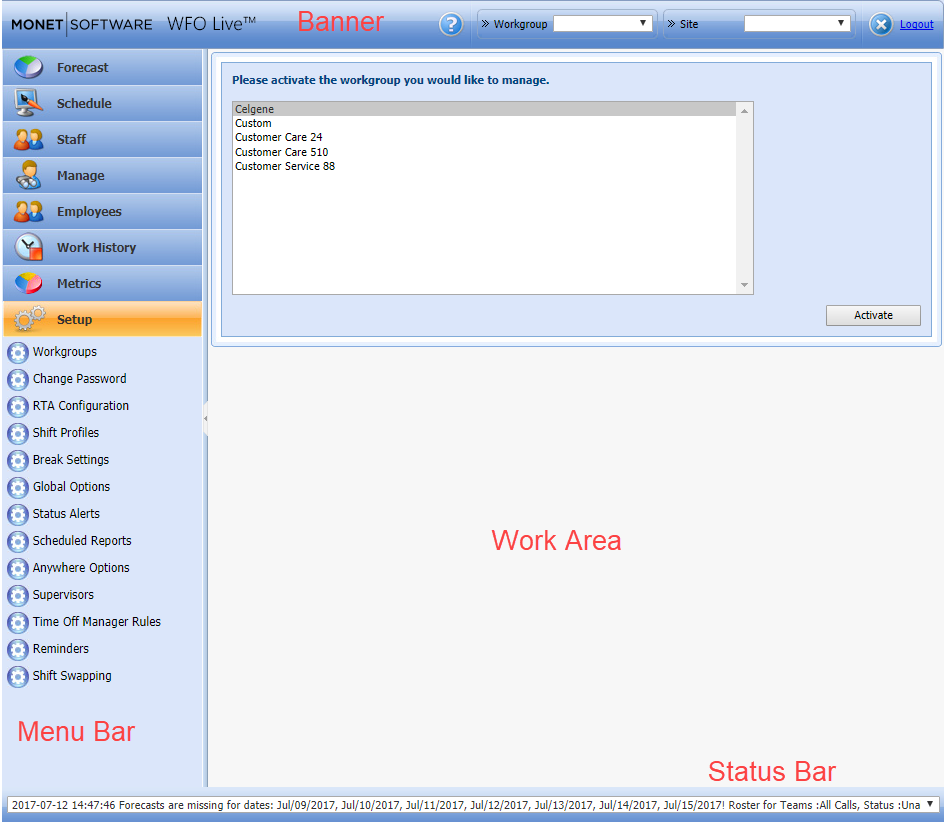Open the Site dropdown in banner

coord(797,24)
